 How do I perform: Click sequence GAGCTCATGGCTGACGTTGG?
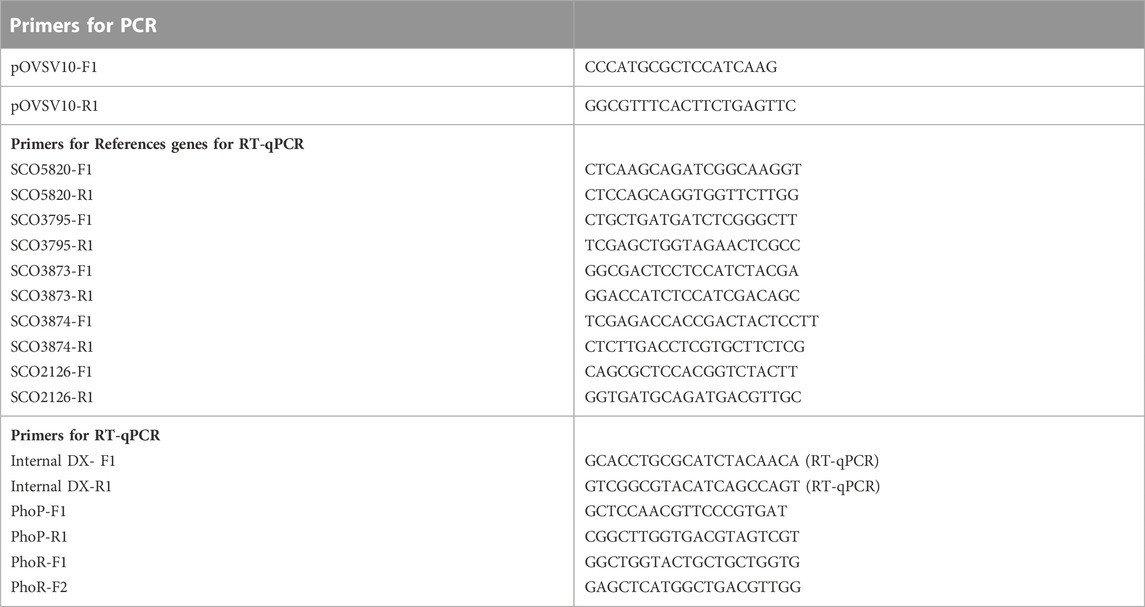point(693,587)
